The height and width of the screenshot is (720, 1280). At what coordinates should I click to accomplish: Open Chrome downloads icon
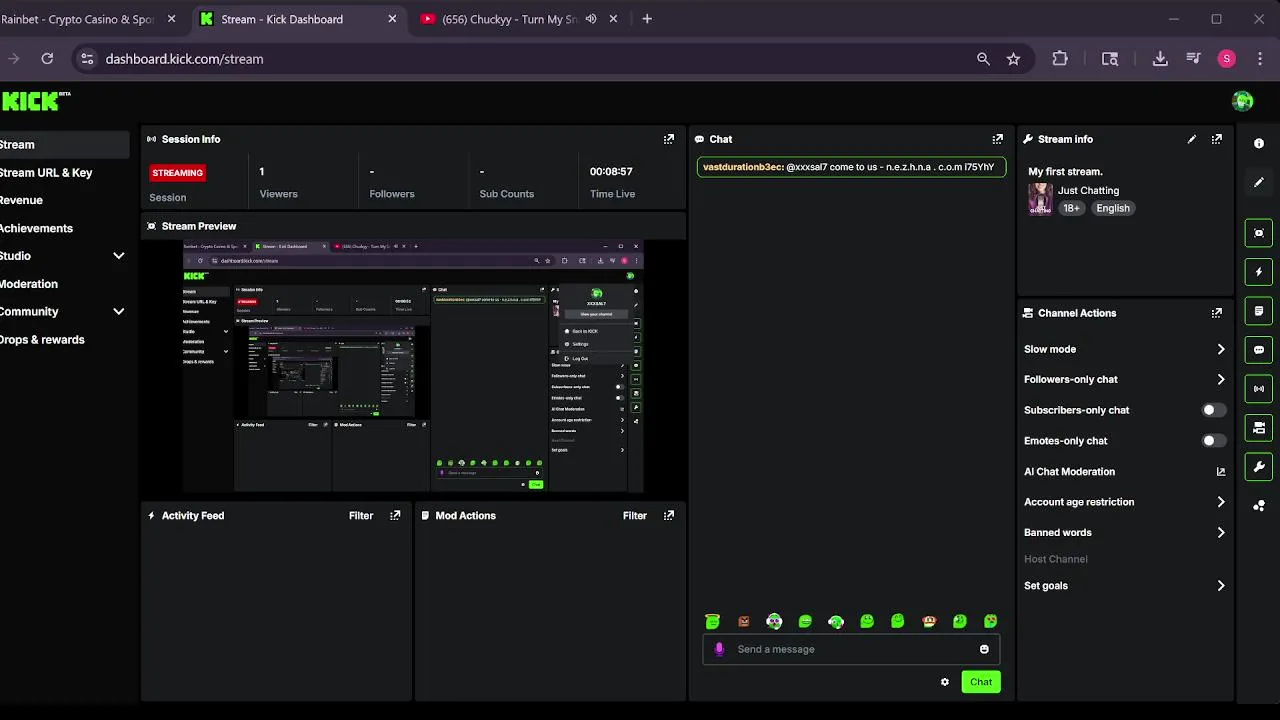tap(1160, 59)
